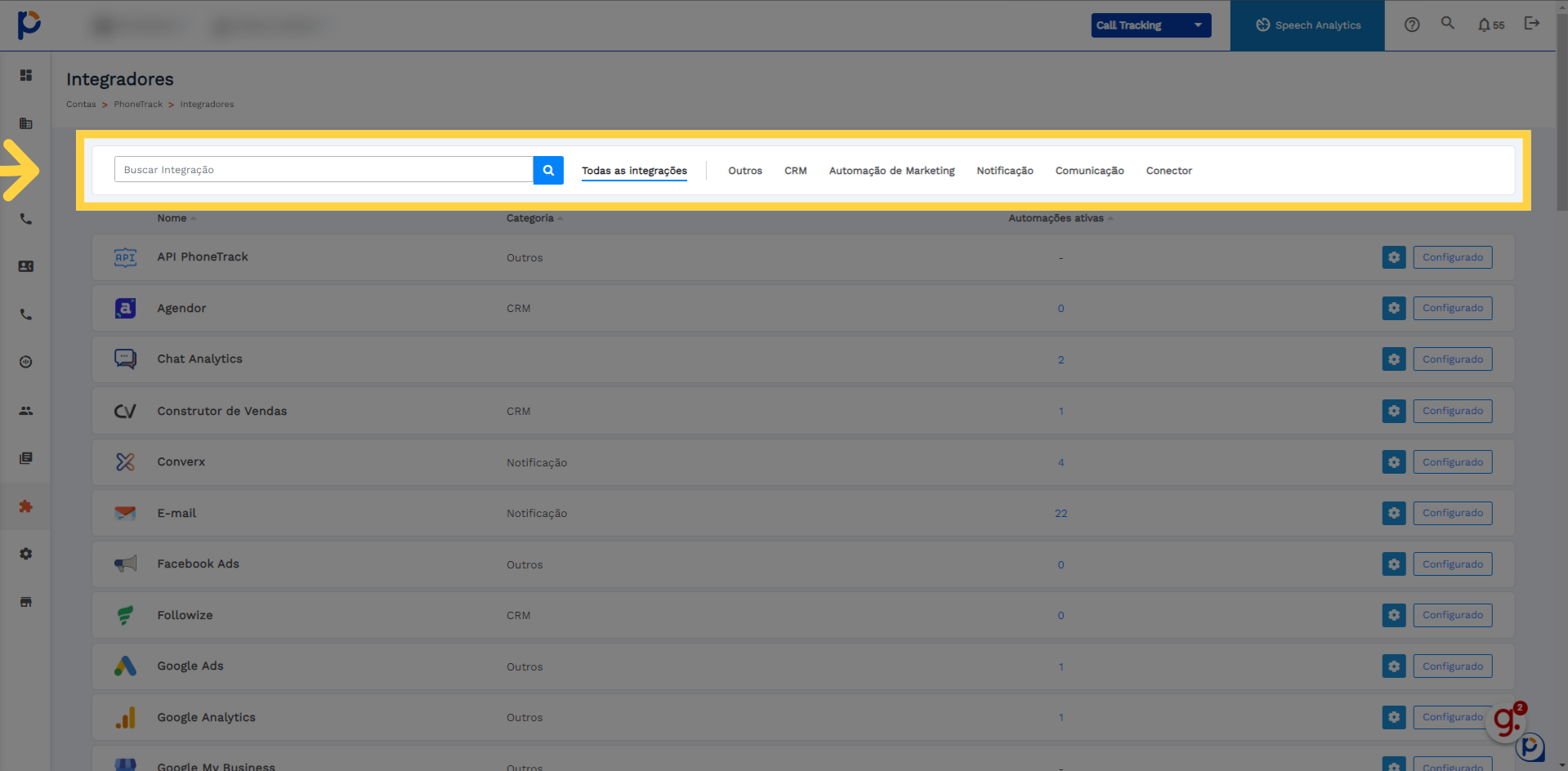The height and width of the screenshot is (771, 1568).
Task: Open the contact card sidebar icon
Action: pos(26,266)
